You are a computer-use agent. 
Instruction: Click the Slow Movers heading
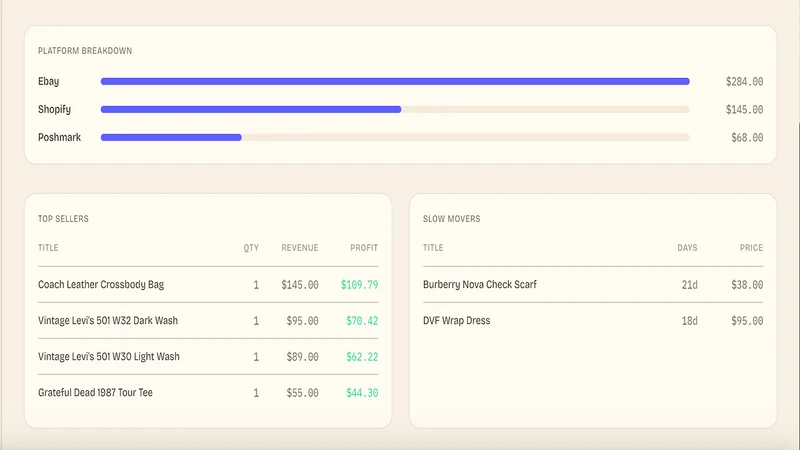452,219
